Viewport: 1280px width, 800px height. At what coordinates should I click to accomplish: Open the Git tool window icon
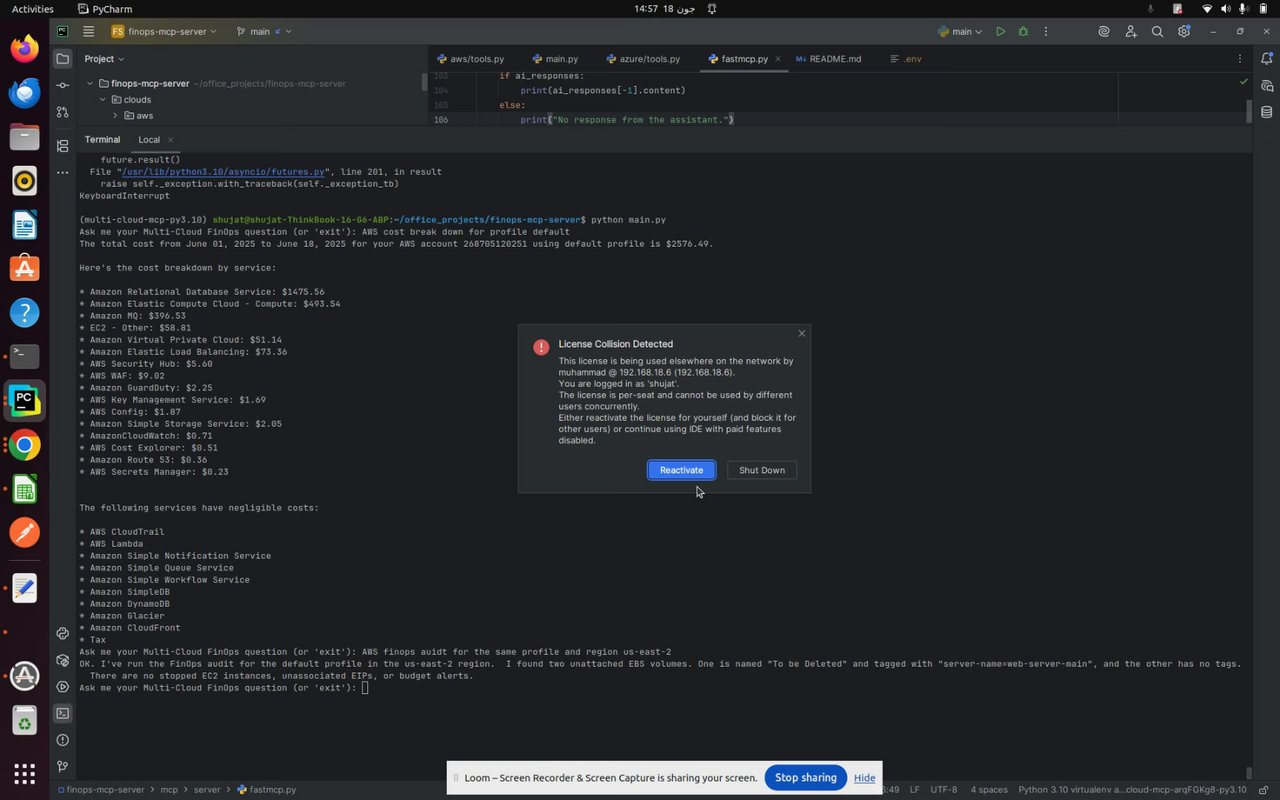click(x=62, y=767)
